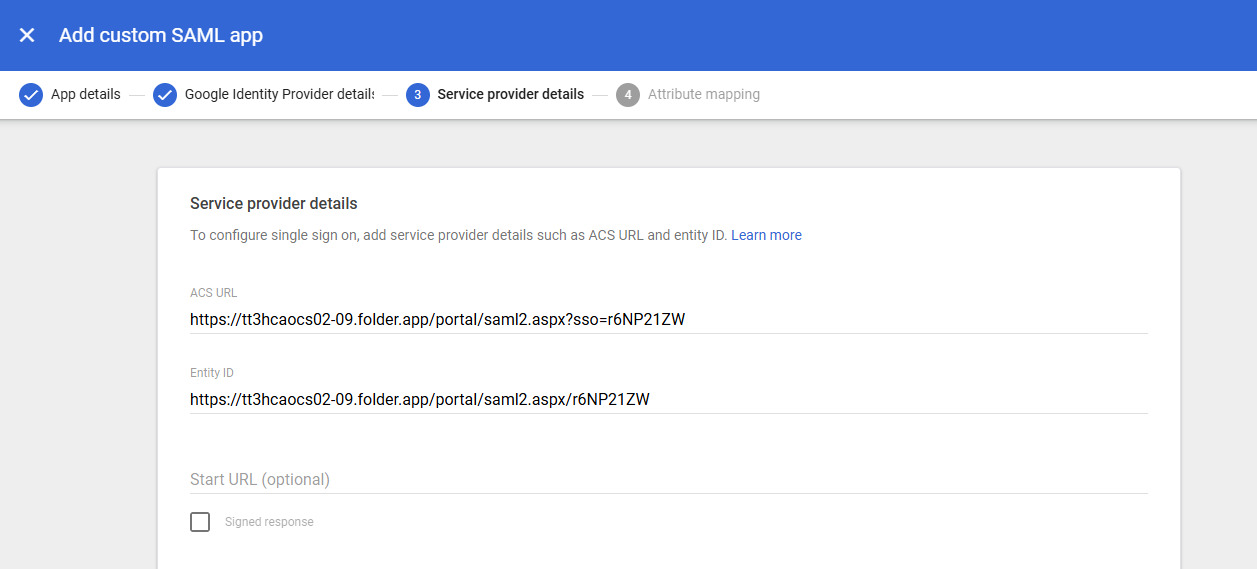1257x569 pixels.
Task: Click the App details checkmark icon
Action: coord(31,95)
